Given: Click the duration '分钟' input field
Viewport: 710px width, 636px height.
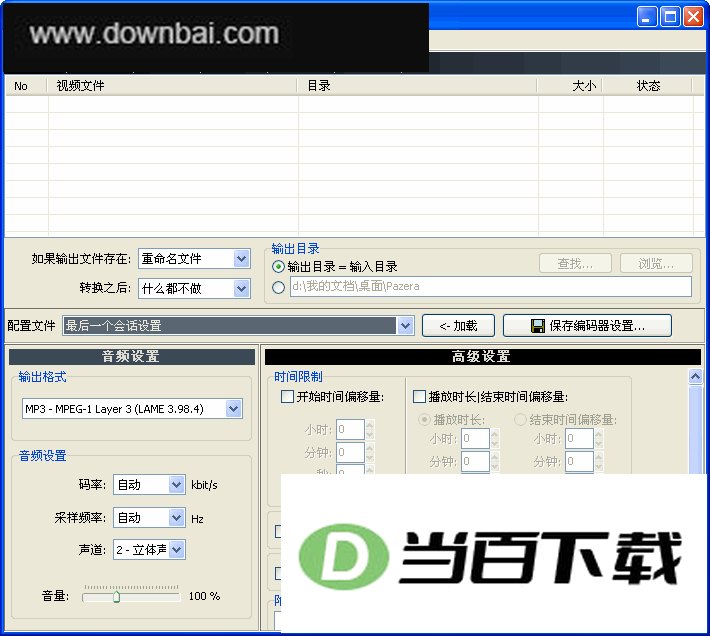Looking at the screenshot, I should click(x=475, y=461).
